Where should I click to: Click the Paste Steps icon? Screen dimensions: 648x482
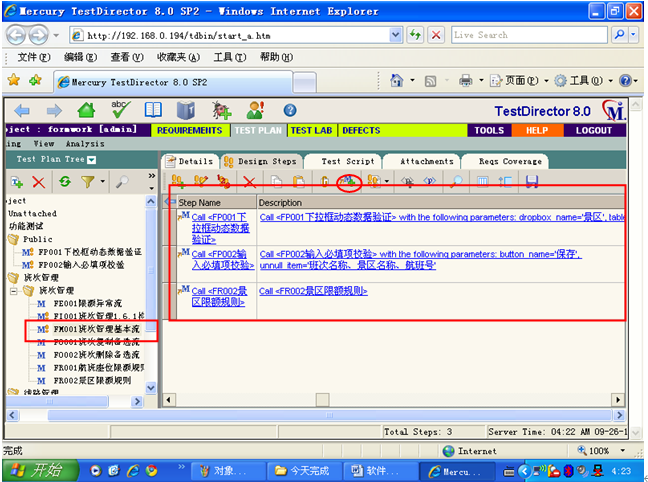point(298,181)
